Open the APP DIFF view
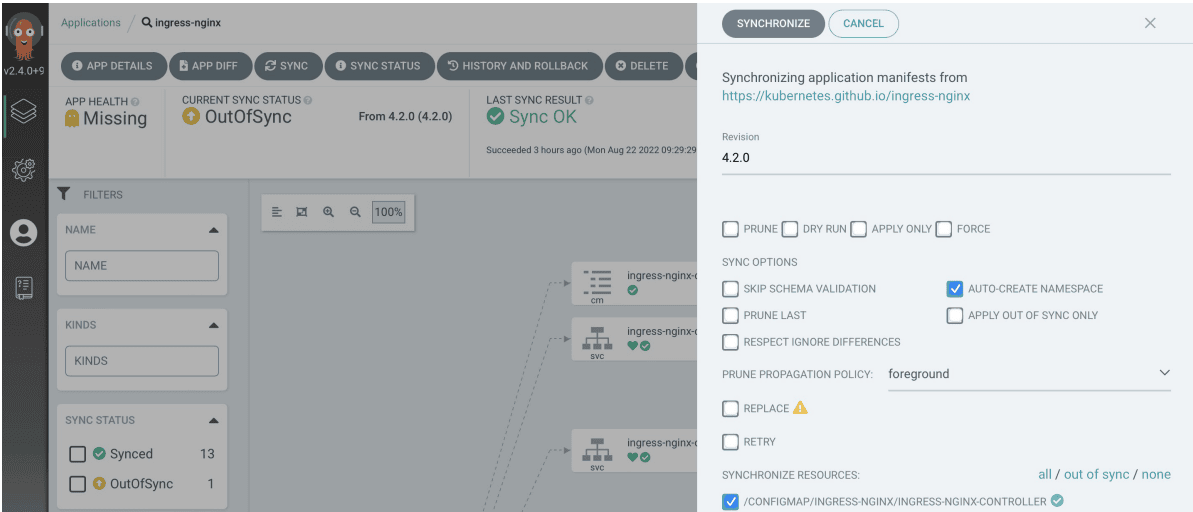The image size is (1193, 512). point(208,66)
